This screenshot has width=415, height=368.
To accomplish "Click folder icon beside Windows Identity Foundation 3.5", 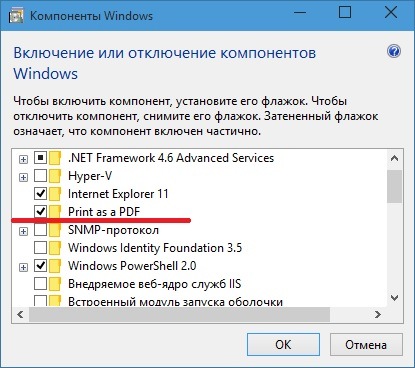I will (x=55, y=248).
